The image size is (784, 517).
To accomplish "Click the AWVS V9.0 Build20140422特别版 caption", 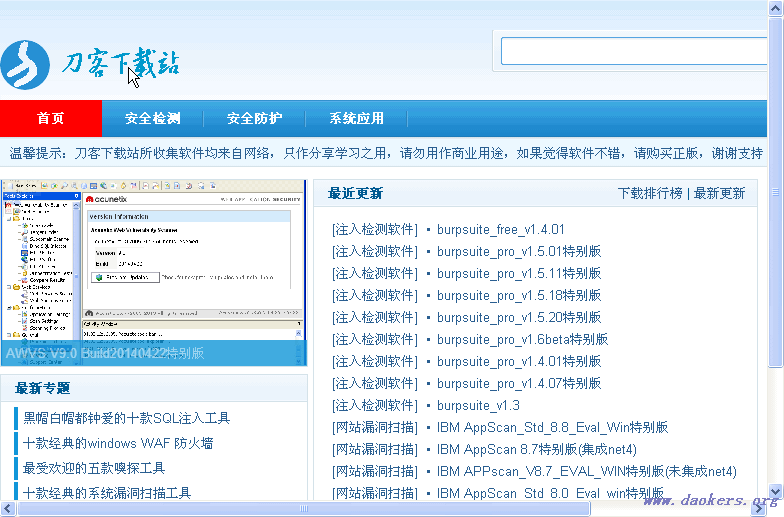I will [104, 354].
